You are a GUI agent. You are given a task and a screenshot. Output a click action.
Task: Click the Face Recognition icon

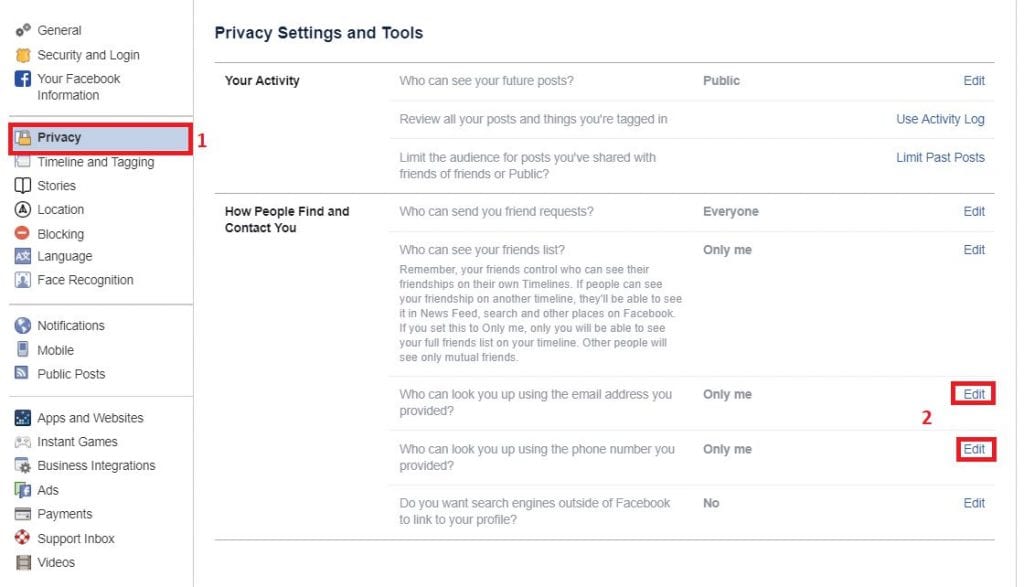22,281
